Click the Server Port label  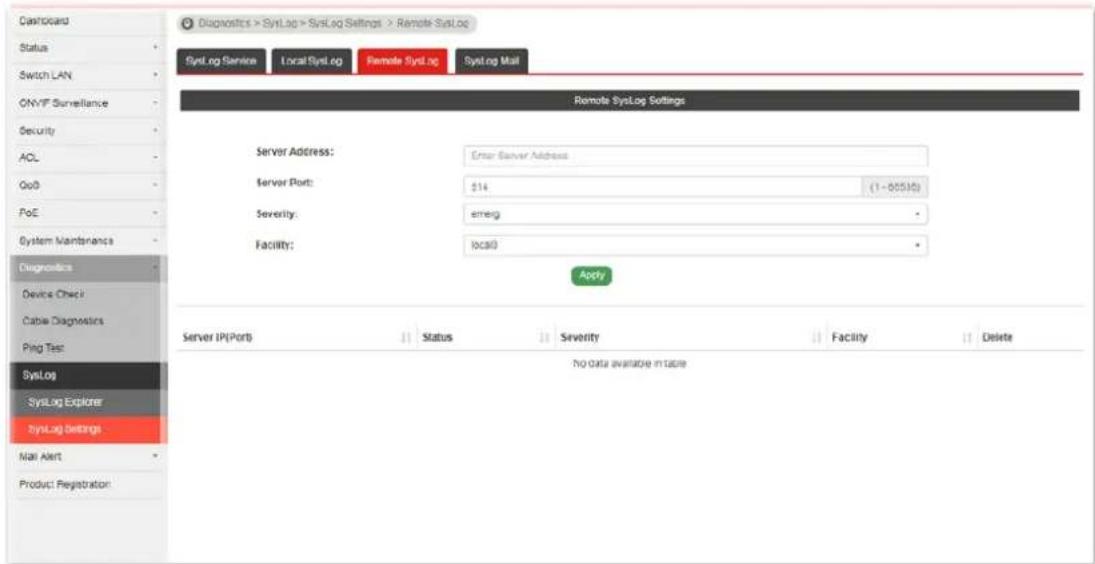click(286, 184)
